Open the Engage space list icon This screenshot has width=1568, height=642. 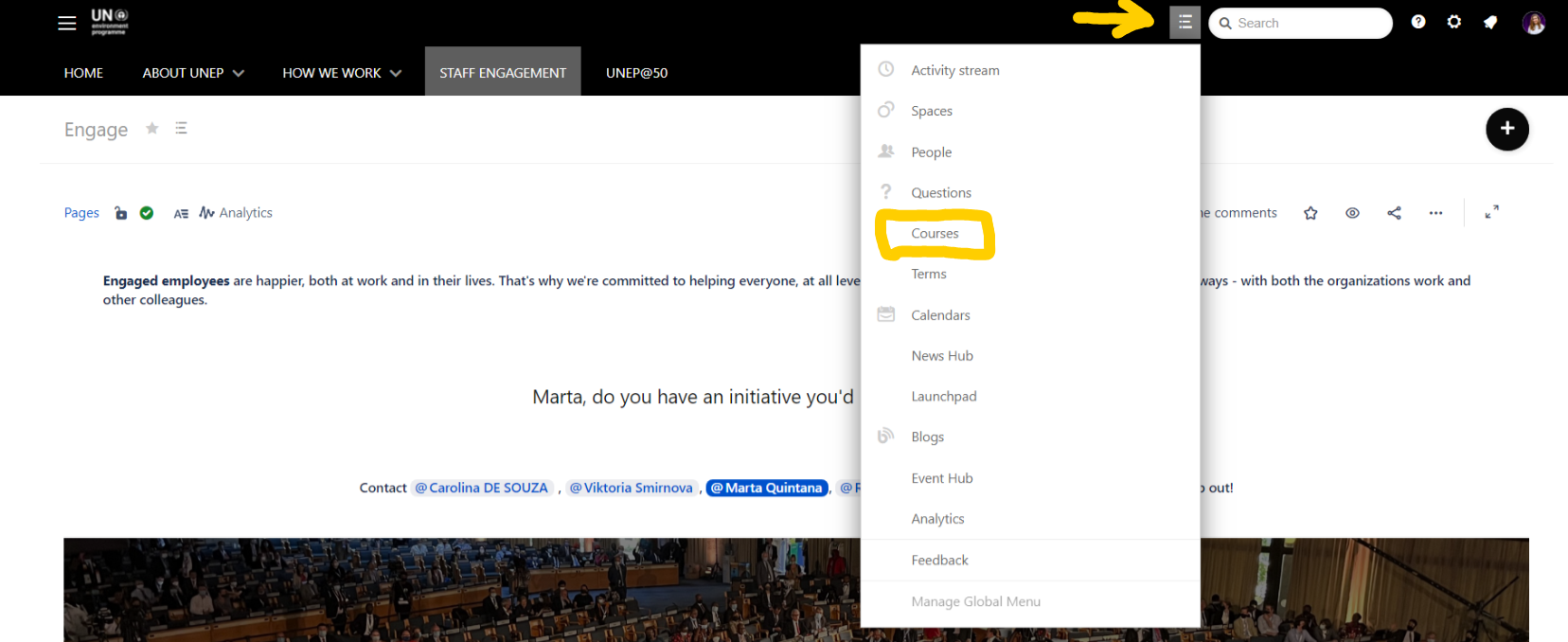coord(181,128)
